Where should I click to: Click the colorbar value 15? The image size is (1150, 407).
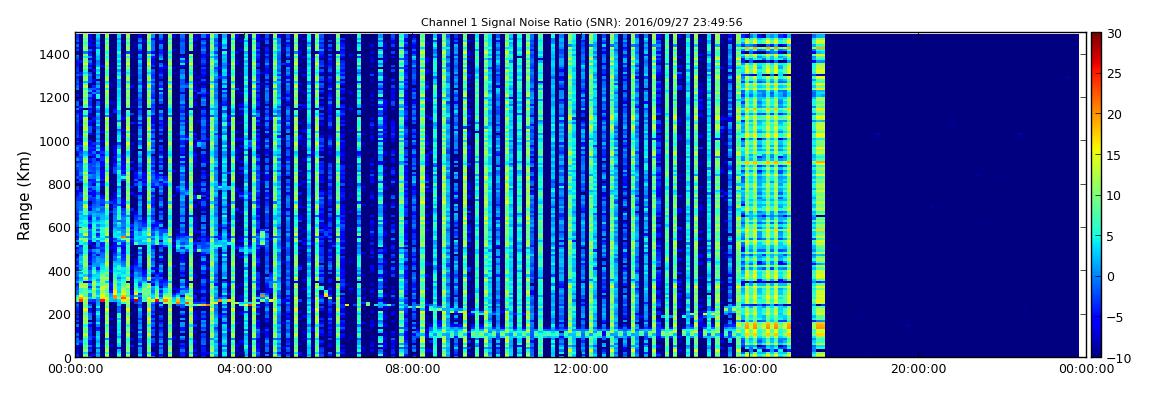tap(1115, 155)
